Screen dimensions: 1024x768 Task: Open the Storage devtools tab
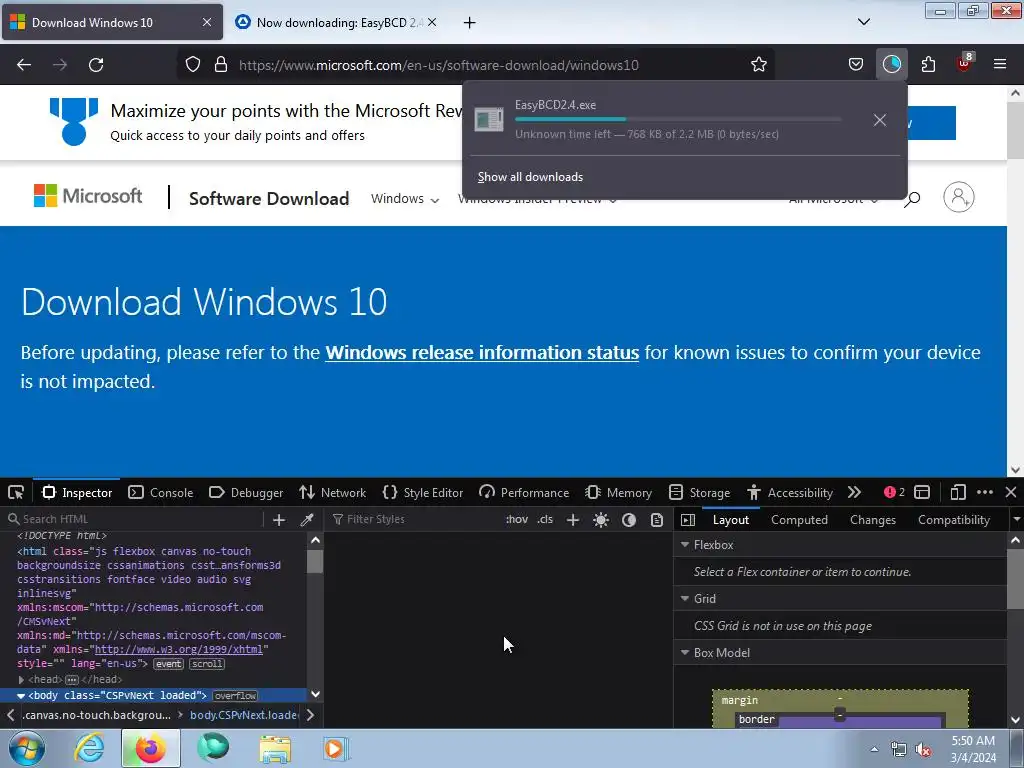699,492
